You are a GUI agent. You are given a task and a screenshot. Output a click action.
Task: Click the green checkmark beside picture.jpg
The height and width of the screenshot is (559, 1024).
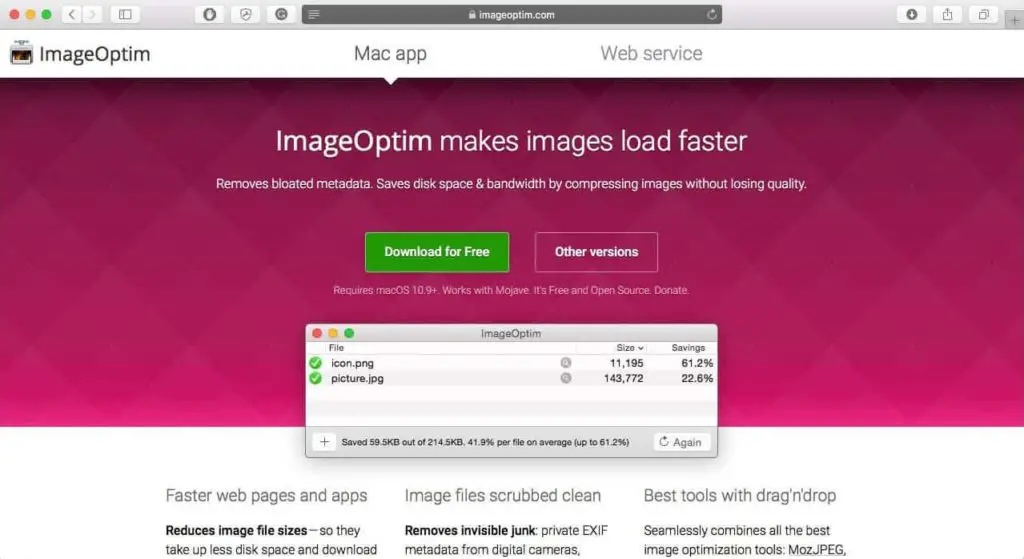click(x=315, y=378)
